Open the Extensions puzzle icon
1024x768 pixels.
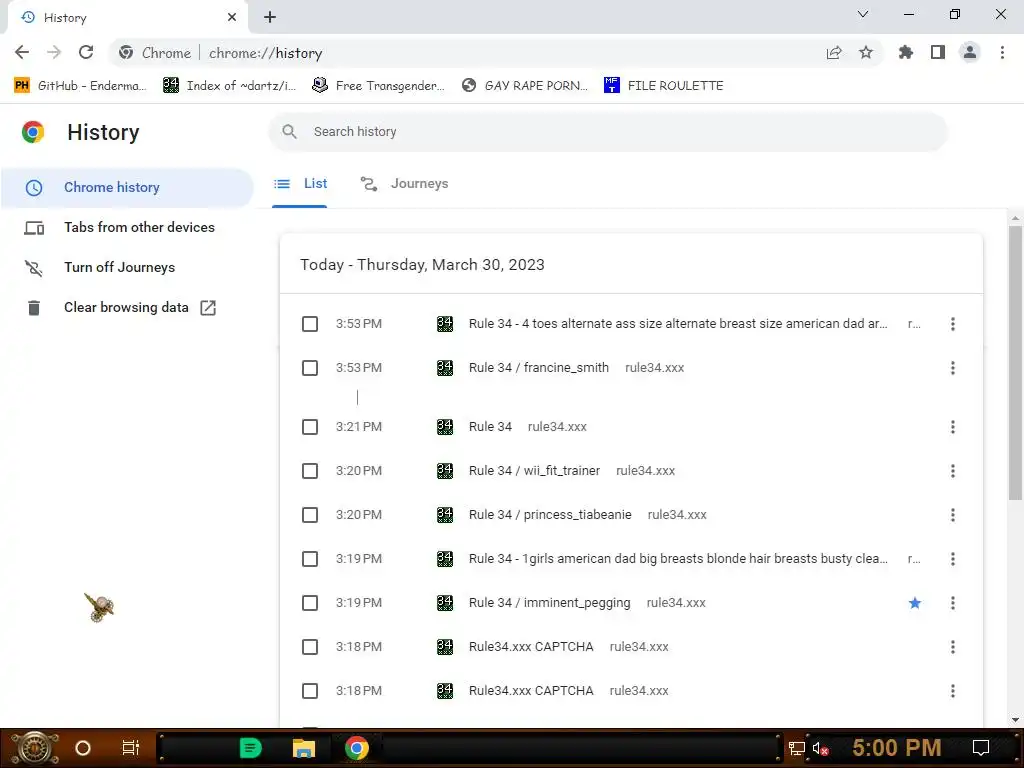coord(906,52)
